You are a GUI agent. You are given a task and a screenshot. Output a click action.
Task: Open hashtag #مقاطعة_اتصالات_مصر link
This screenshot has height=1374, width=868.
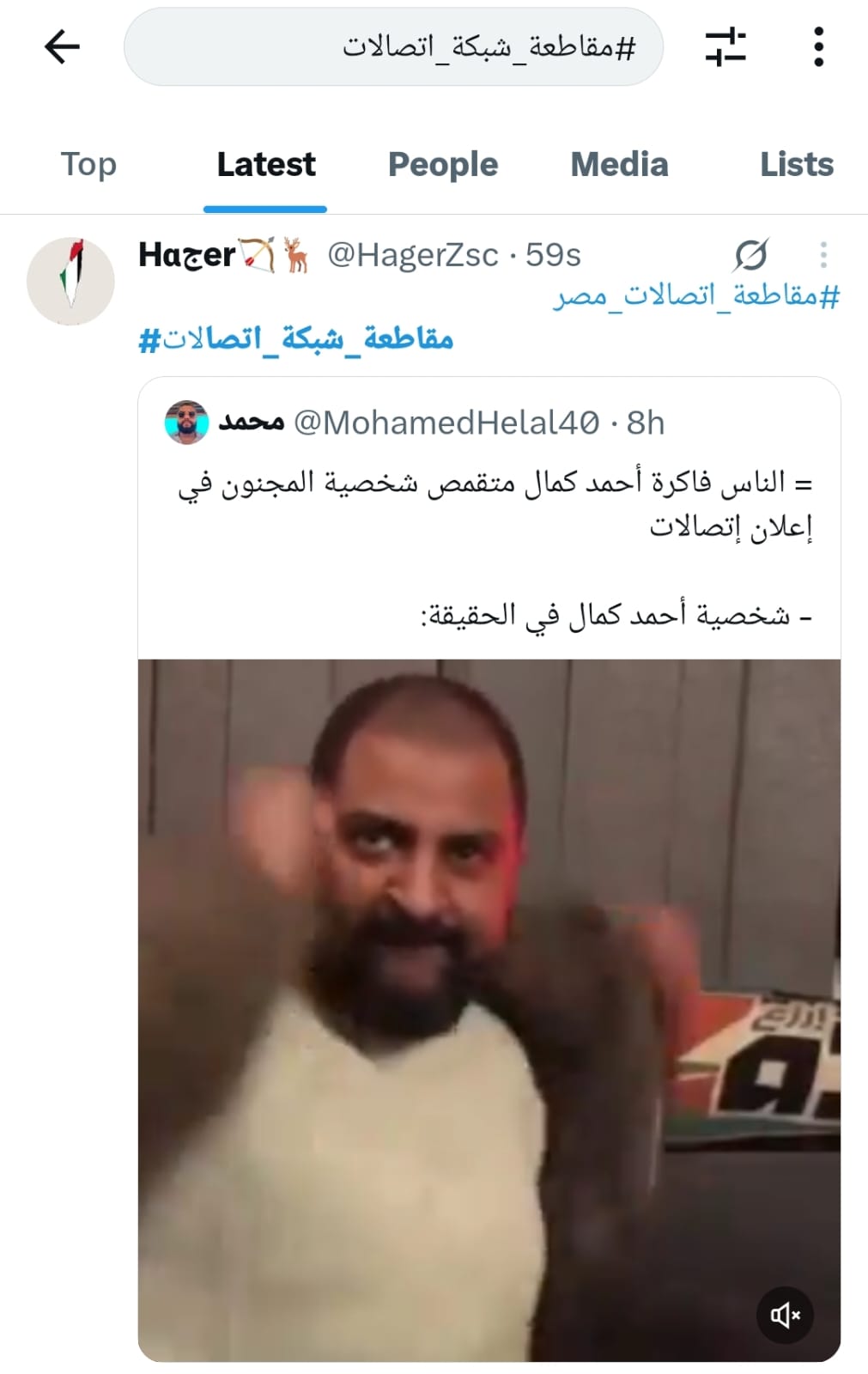(696, 296)
